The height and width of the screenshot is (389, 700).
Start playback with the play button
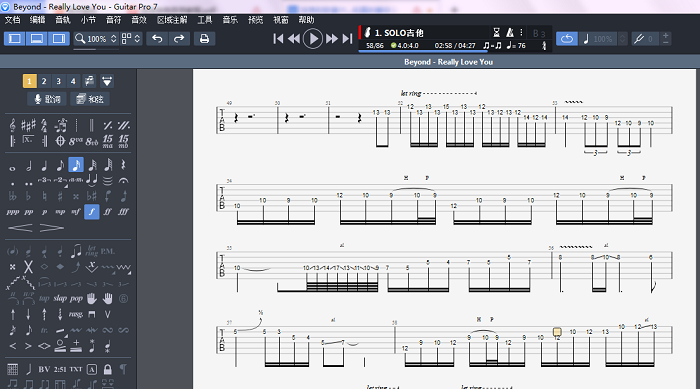[x=313, y=39]
